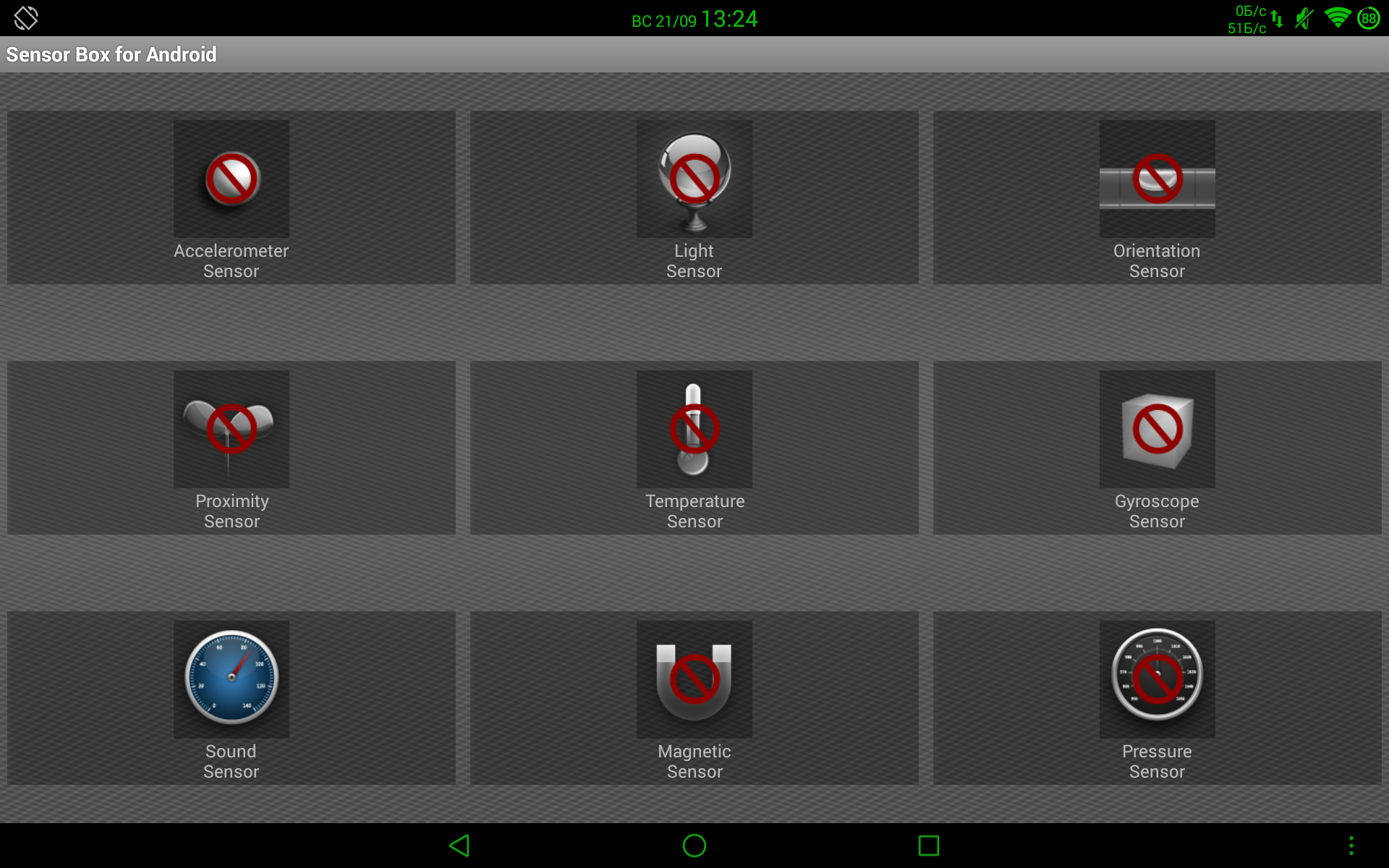
Task: Open the Orientation Sensor
Action: point(1156,195)
